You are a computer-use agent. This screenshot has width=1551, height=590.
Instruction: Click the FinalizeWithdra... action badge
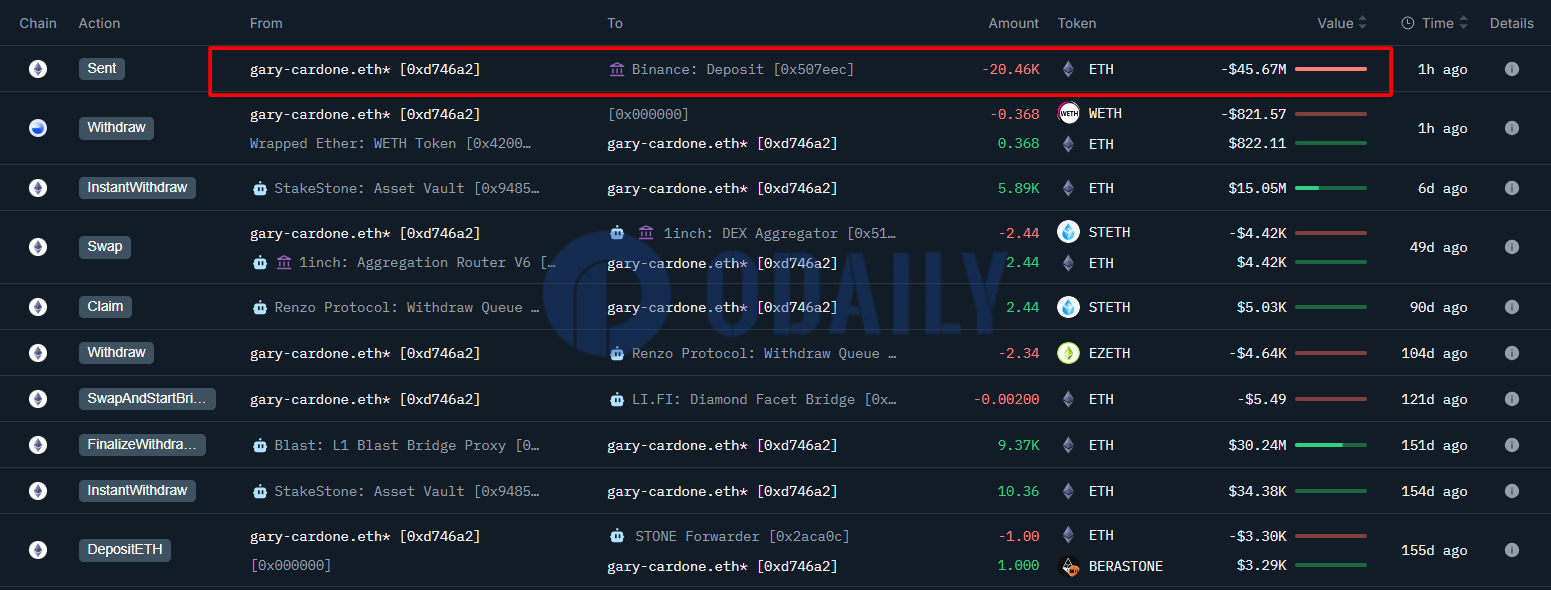[142, 445]
